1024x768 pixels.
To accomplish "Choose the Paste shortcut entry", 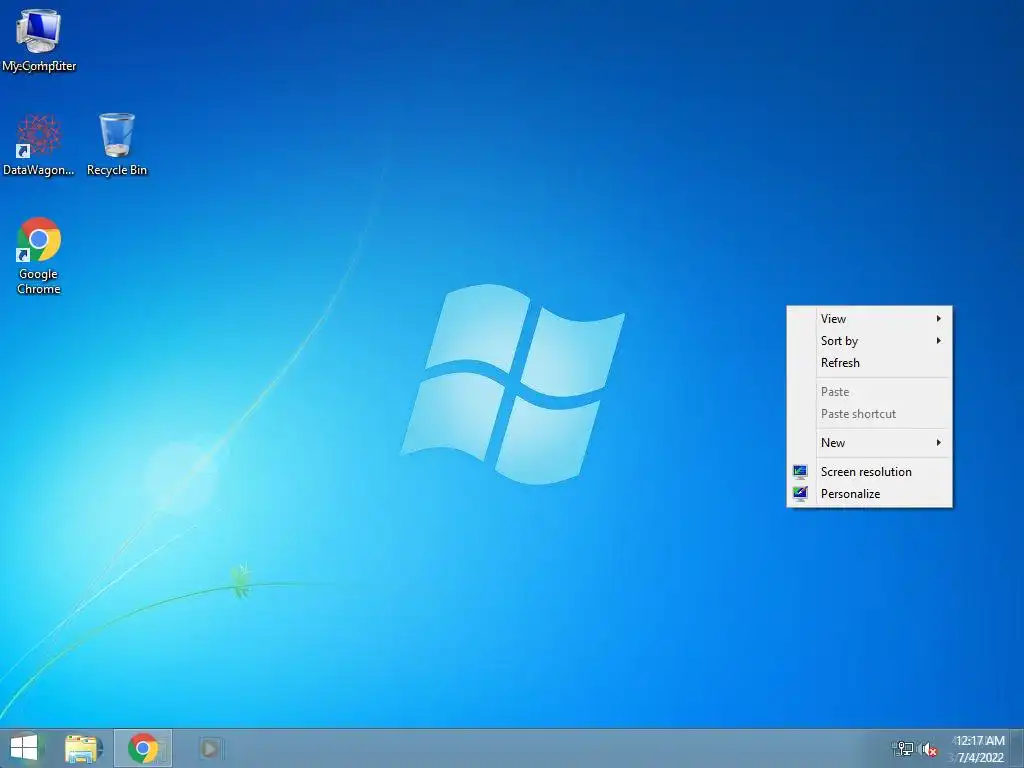I will click(869, 414).
